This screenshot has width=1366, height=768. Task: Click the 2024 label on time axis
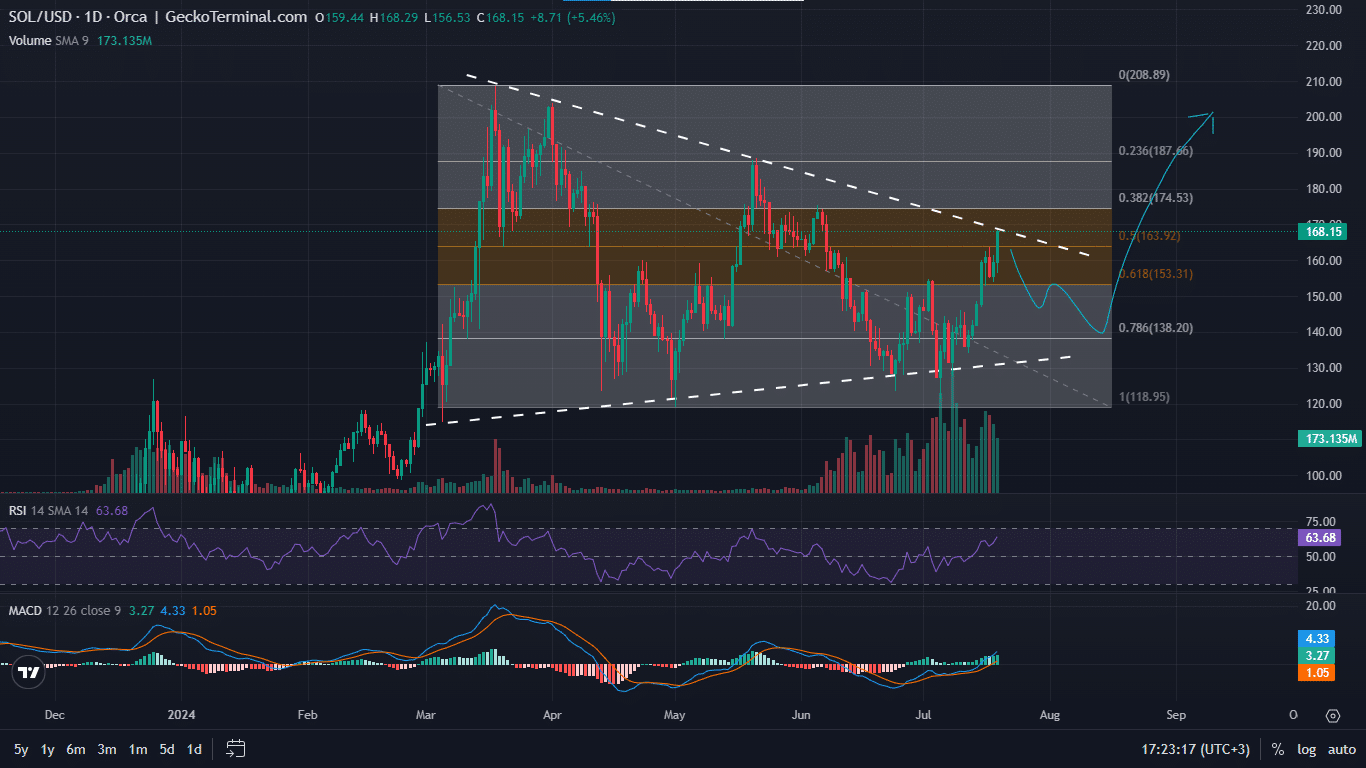click(182, 716)
